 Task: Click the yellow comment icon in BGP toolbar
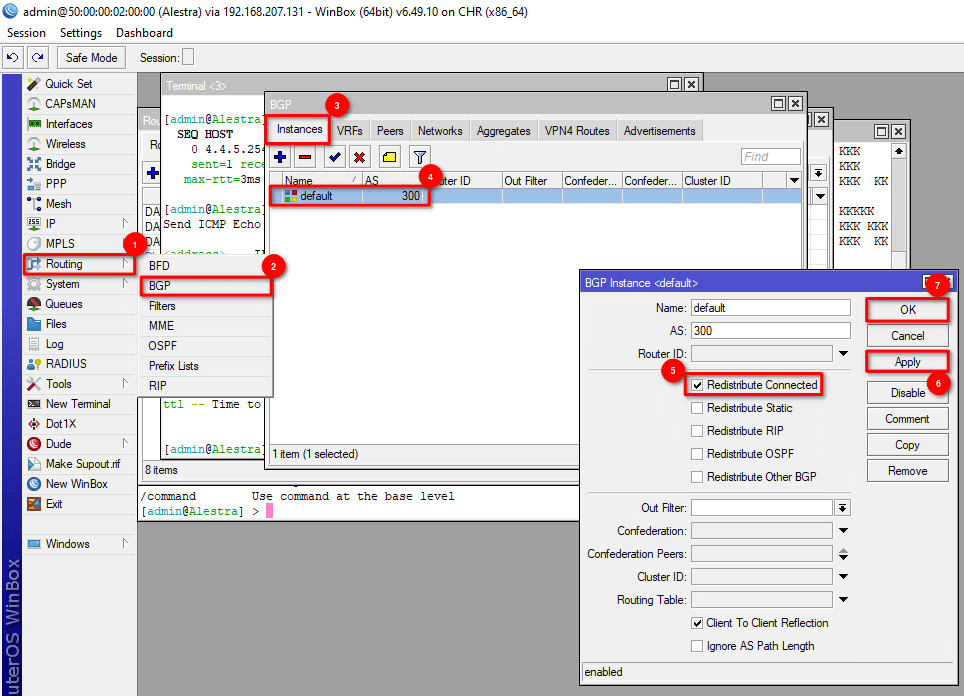pyautogui.click(x=389, y=157)
